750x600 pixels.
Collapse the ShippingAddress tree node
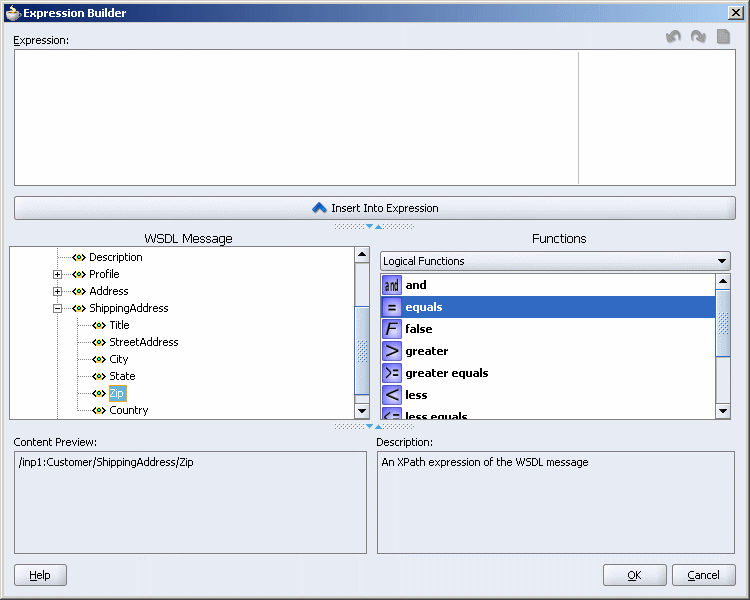click(57, 309)
